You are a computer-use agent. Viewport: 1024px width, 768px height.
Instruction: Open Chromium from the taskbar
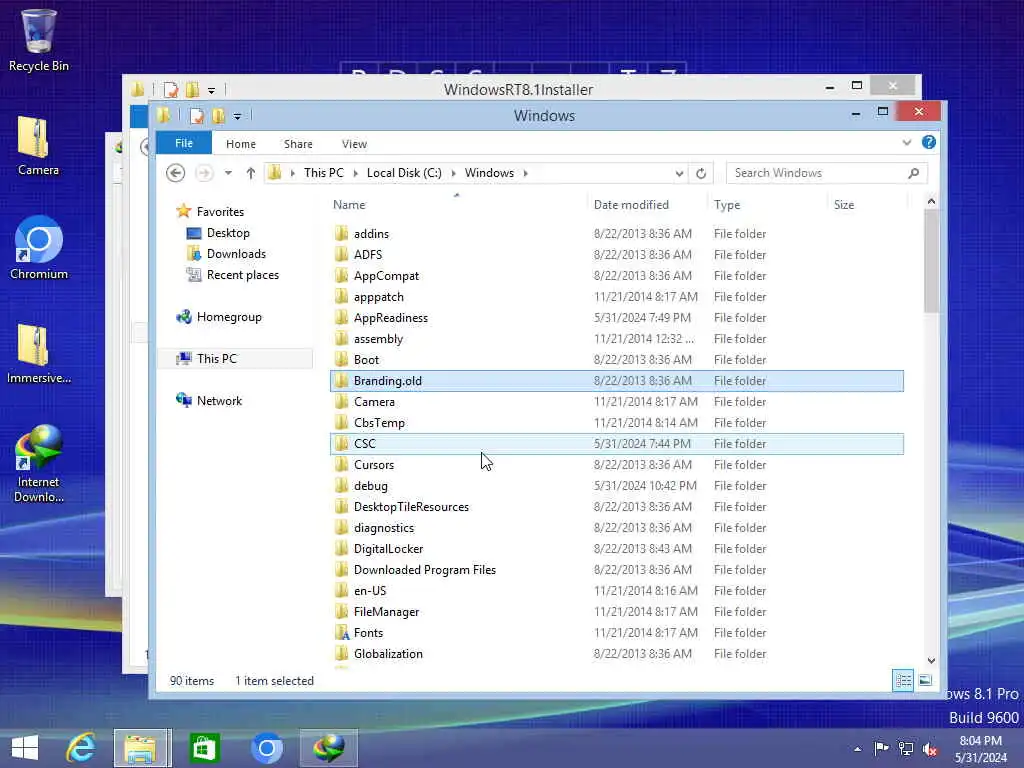[x=266, y=748]
